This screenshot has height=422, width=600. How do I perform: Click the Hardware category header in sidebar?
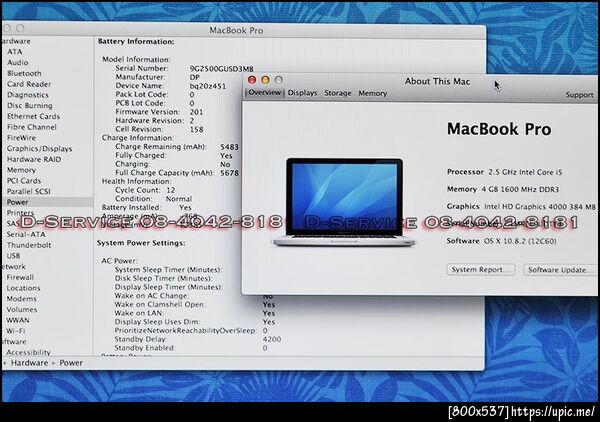click(16, 41)
